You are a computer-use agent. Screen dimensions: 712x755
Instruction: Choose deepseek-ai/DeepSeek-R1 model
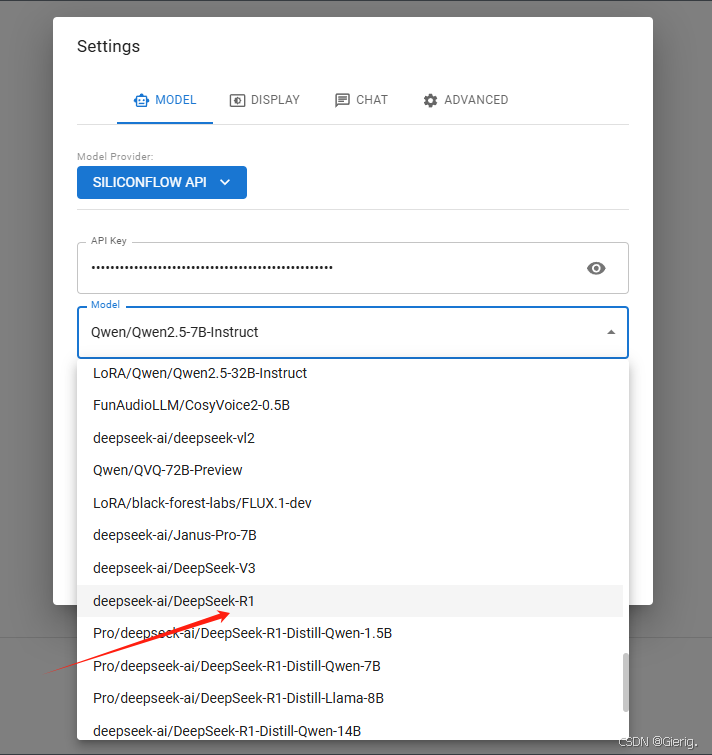click(350, 601)
